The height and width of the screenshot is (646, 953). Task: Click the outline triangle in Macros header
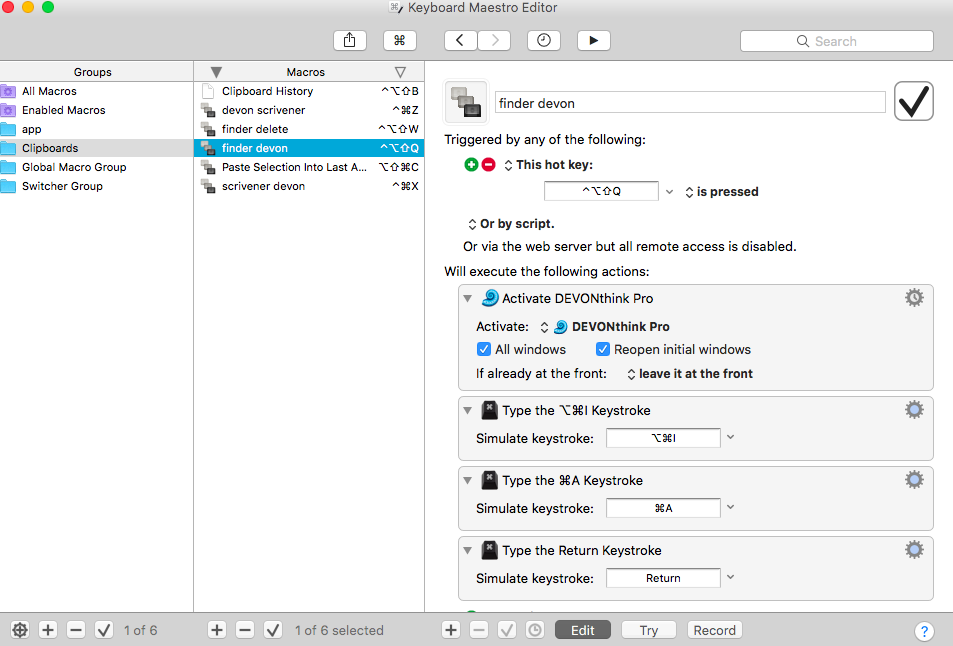[400, 72]
